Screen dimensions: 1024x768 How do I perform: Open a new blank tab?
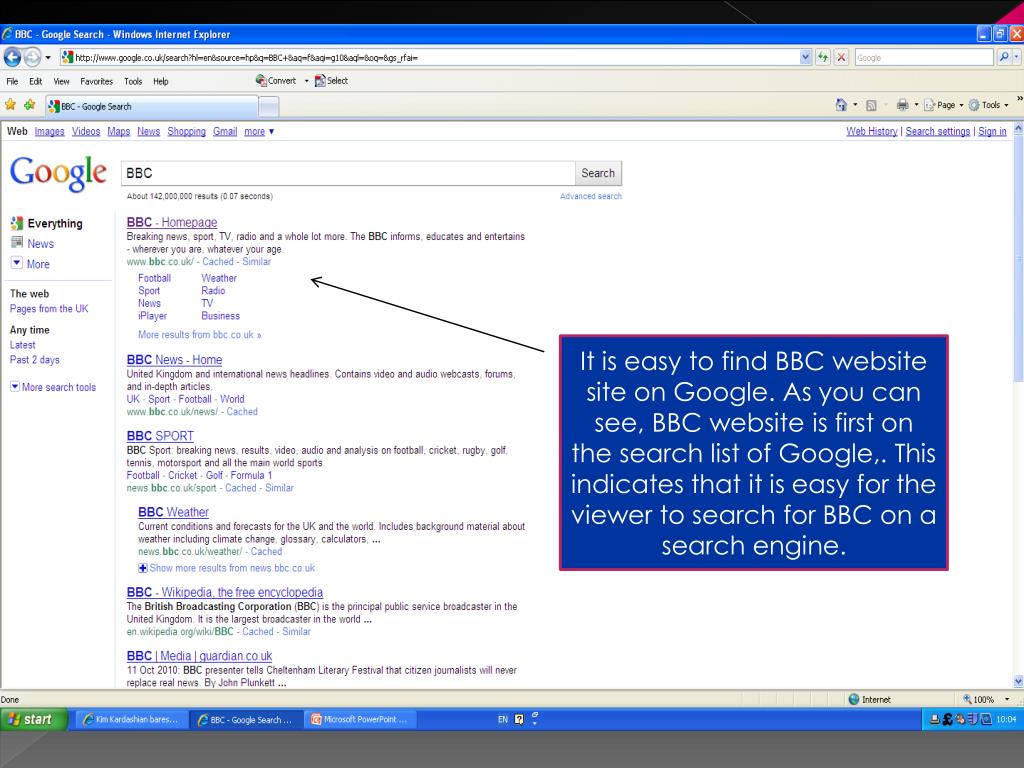point(268,106)
